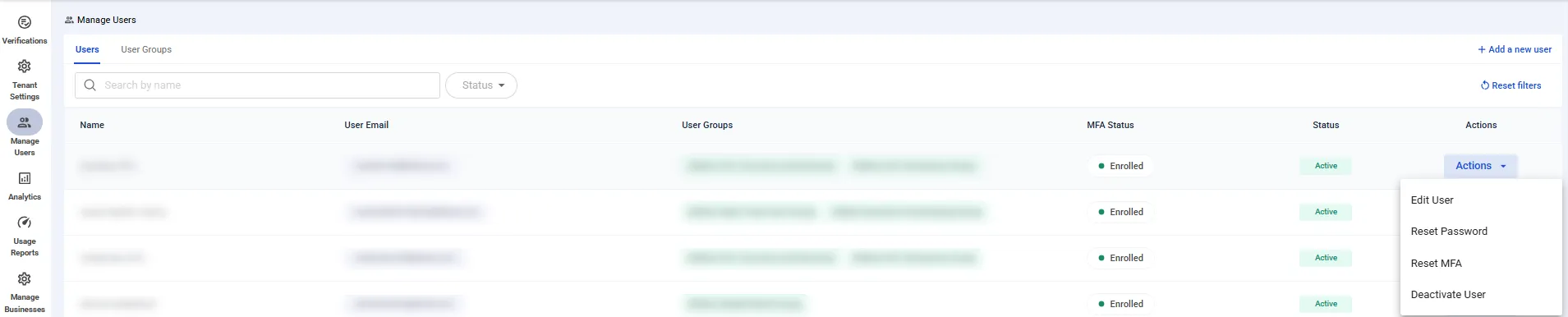Click the User Groups column header

tap(707, 125)
